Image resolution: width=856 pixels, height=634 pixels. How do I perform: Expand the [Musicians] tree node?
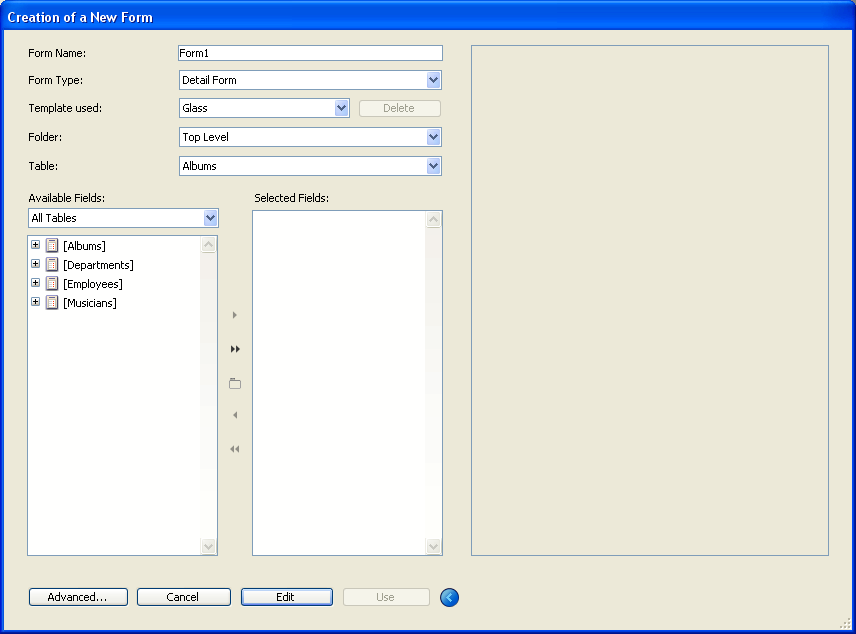coord(35,302)
